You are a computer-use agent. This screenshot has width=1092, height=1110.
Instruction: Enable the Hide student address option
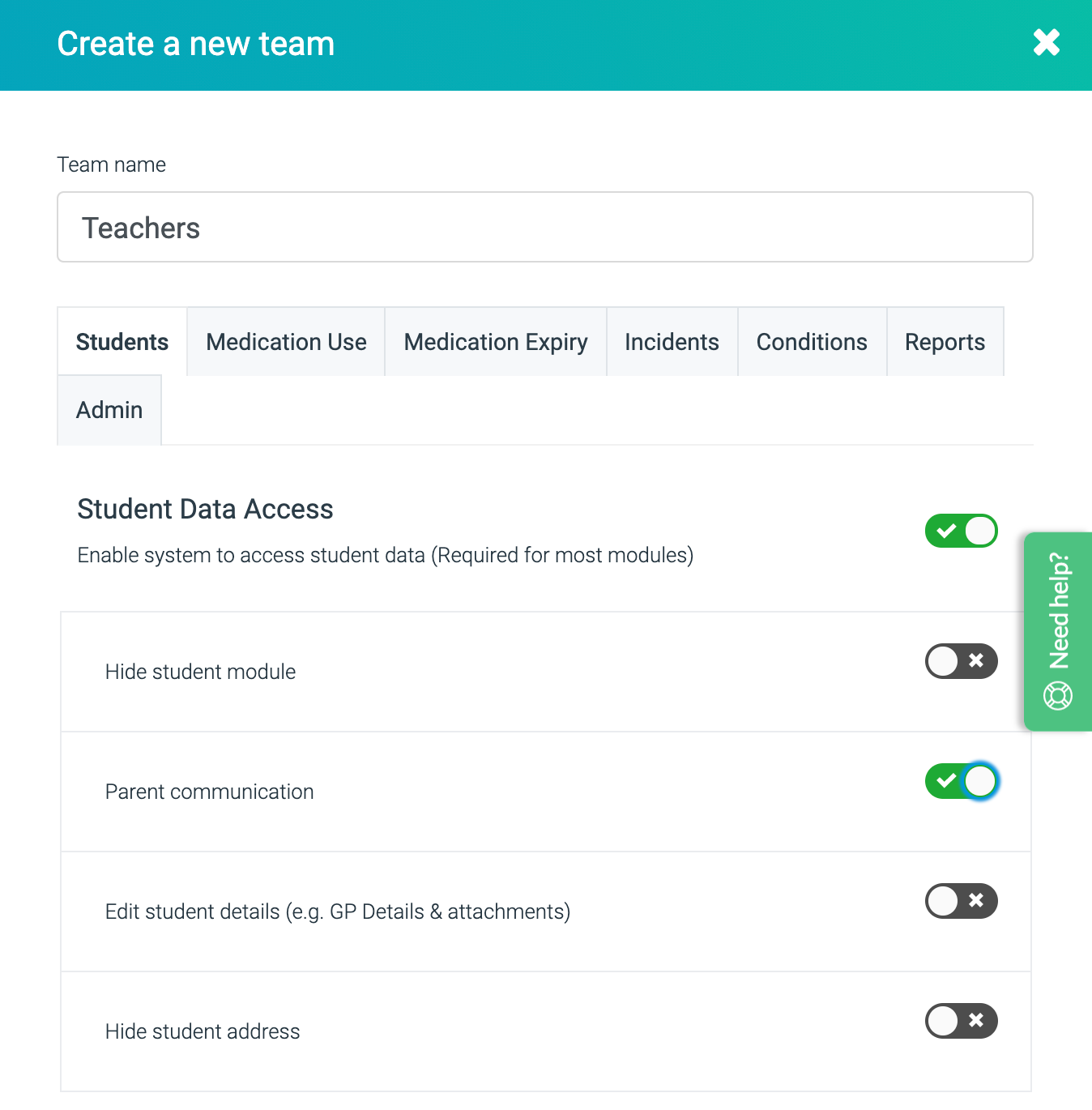(x=961, y=1021)
